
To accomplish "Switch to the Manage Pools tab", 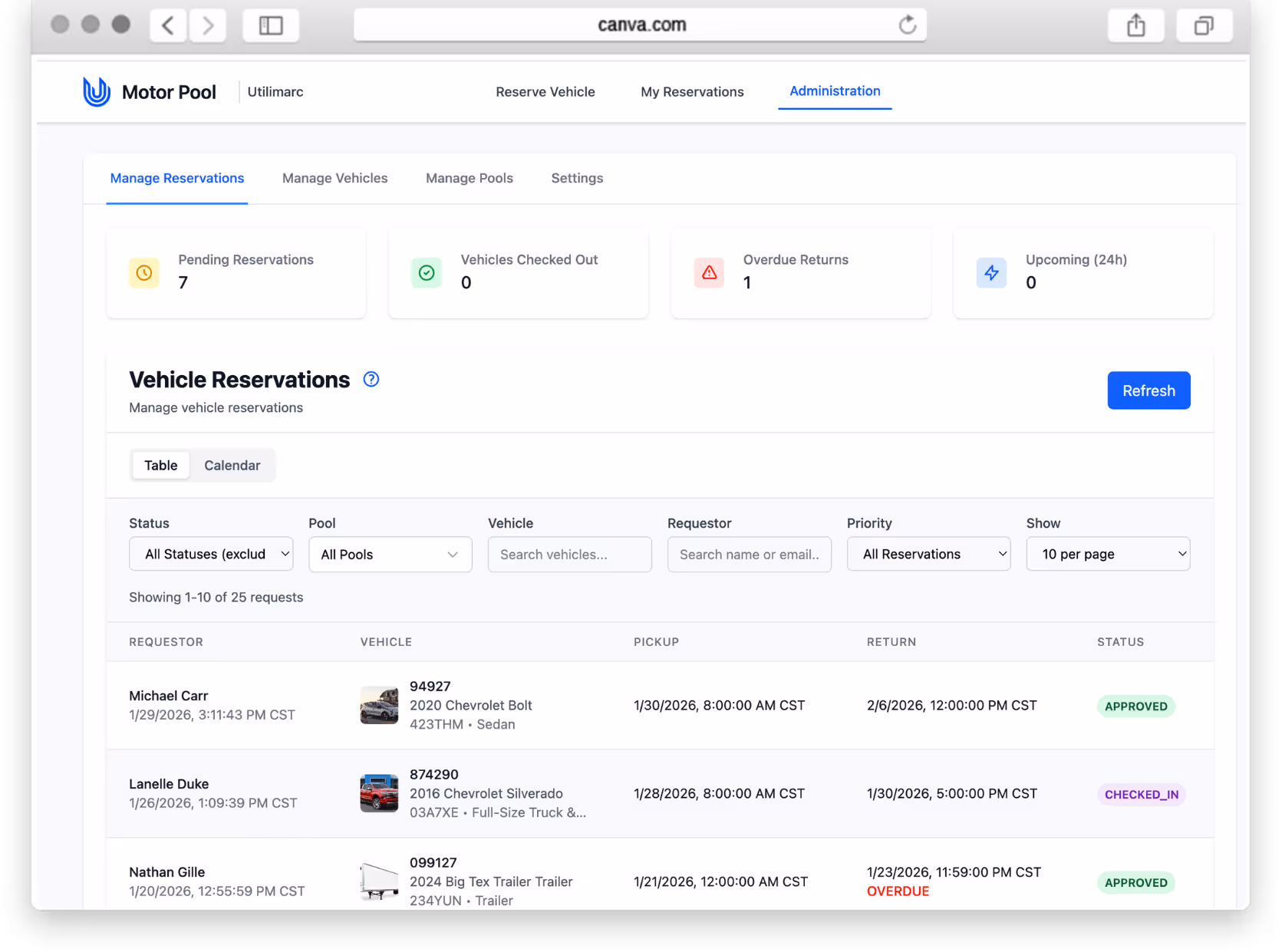I will click(470, 178).
